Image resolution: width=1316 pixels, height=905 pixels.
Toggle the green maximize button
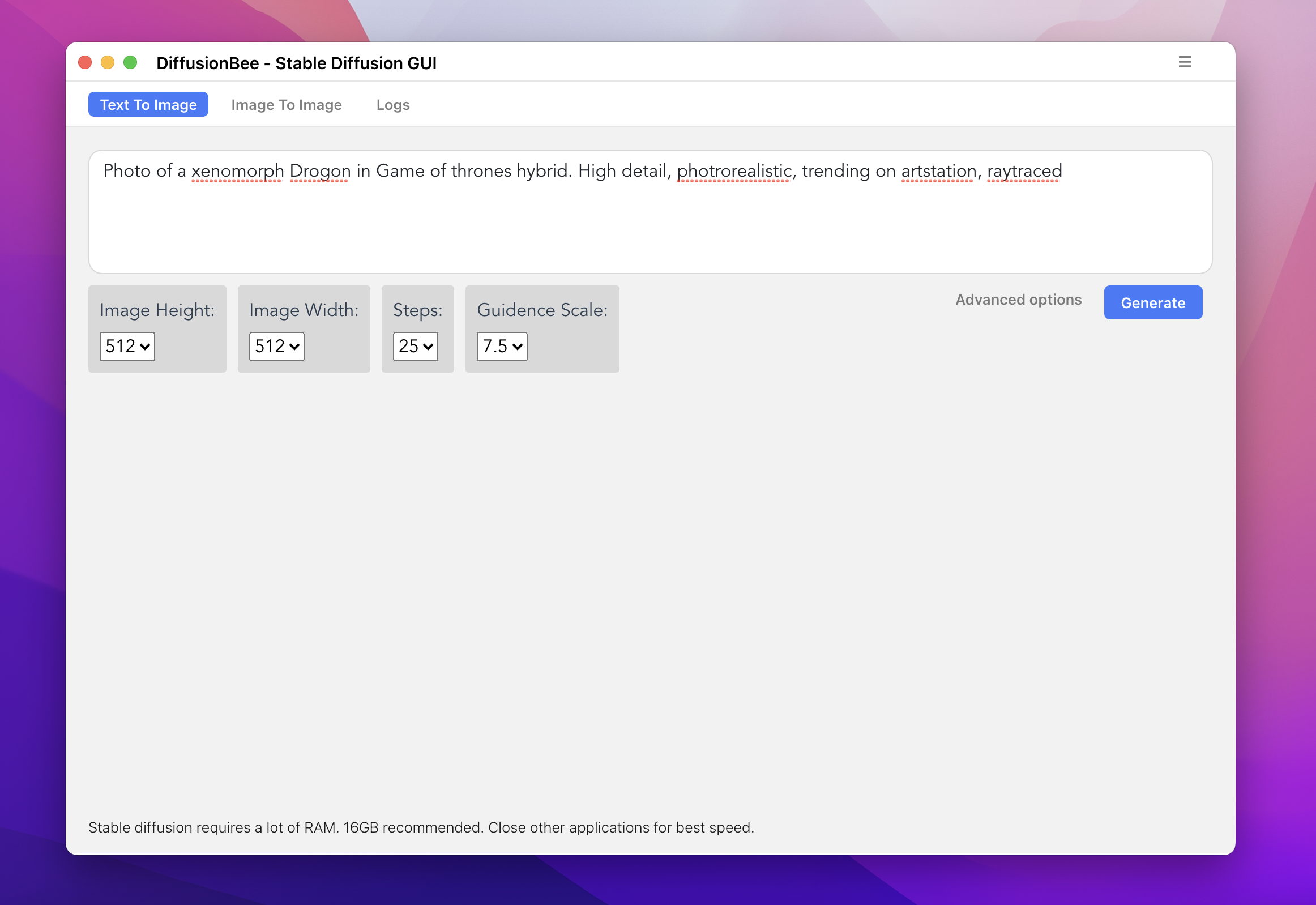[130, 62]
